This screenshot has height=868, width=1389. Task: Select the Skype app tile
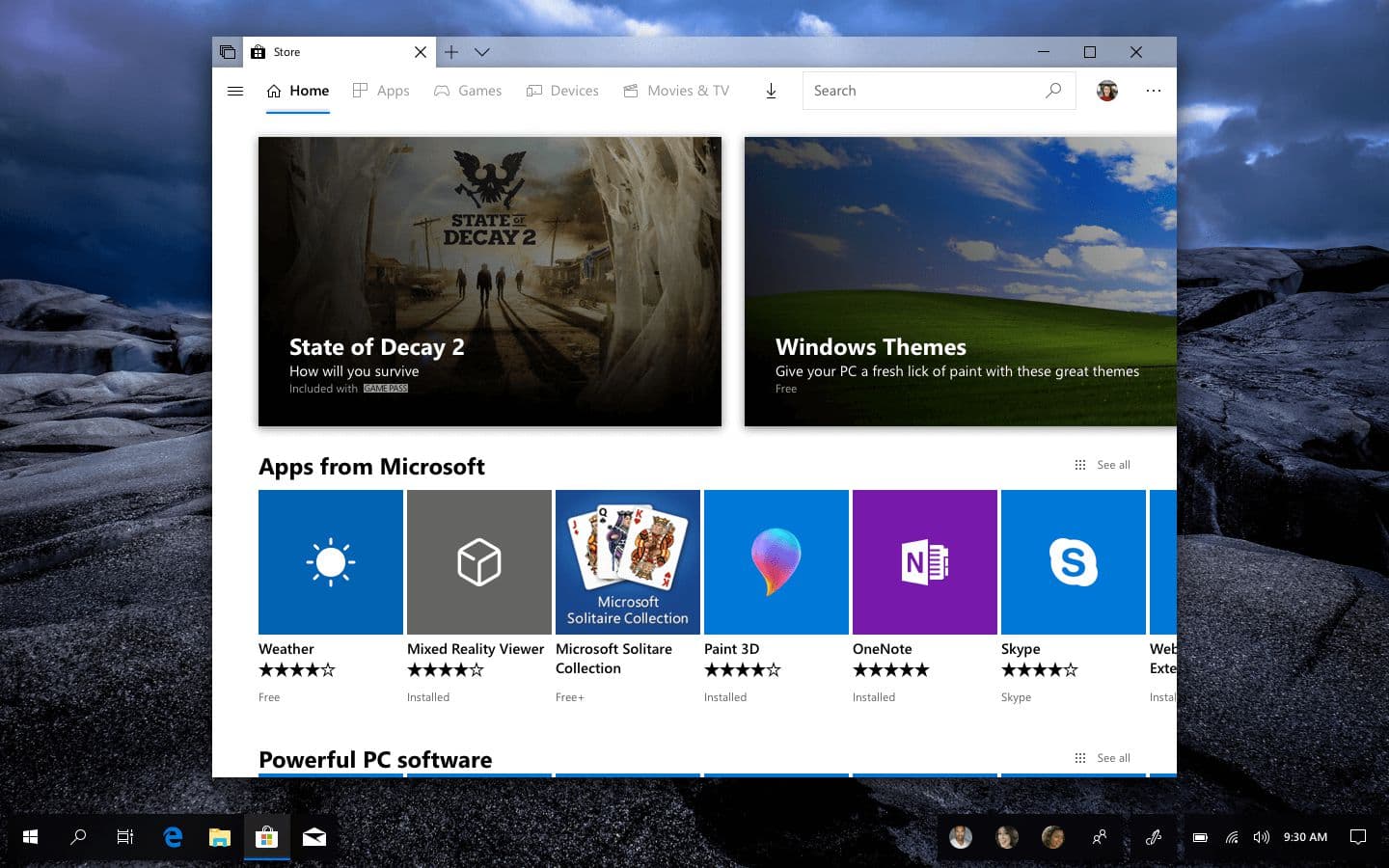coord(1073,562)
